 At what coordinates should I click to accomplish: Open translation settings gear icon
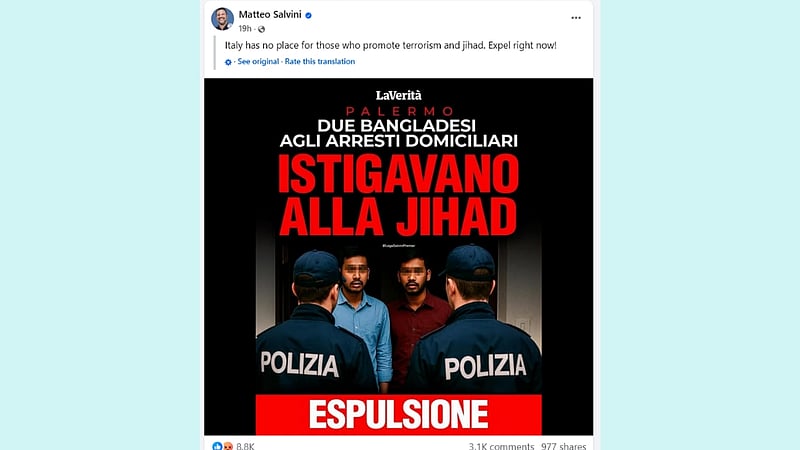click(228, 62)
